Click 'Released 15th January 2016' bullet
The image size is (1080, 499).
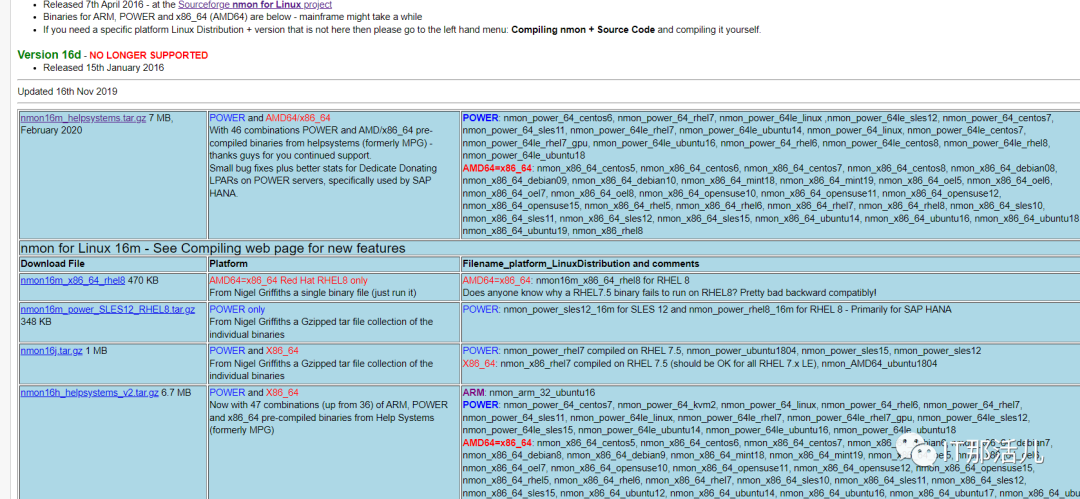(103, 68)
